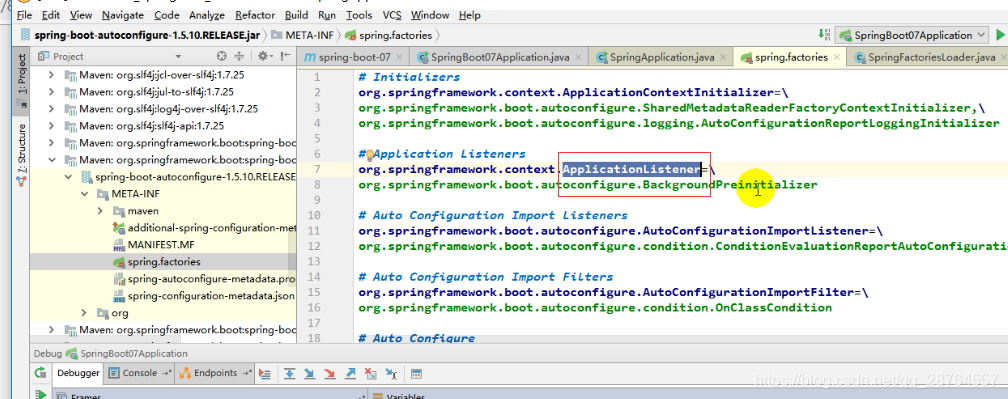Hide the Project tool window
This screenshot has height=399, width=1008.
tap(284, 56)
